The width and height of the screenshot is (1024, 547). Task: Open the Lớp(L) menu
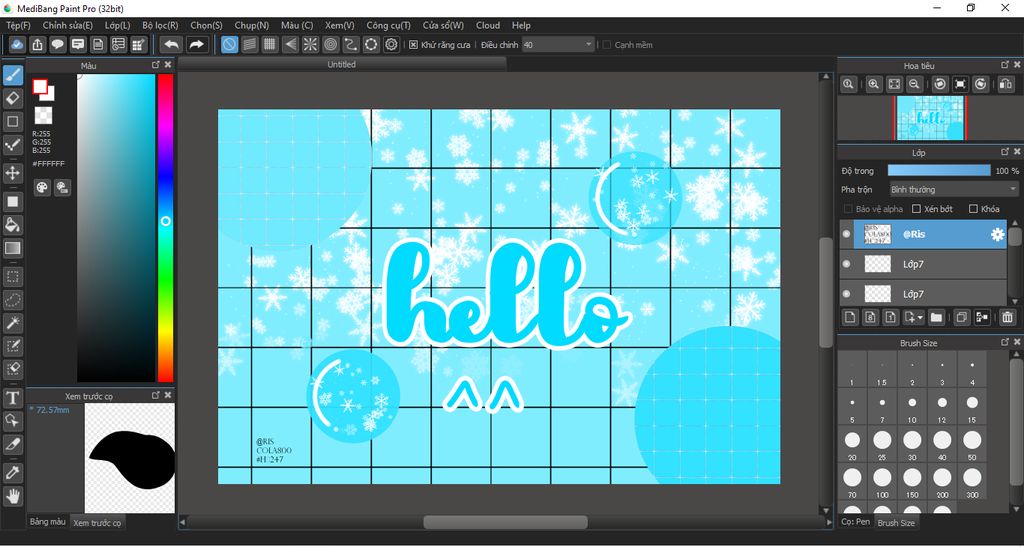(x=118, y=25)
